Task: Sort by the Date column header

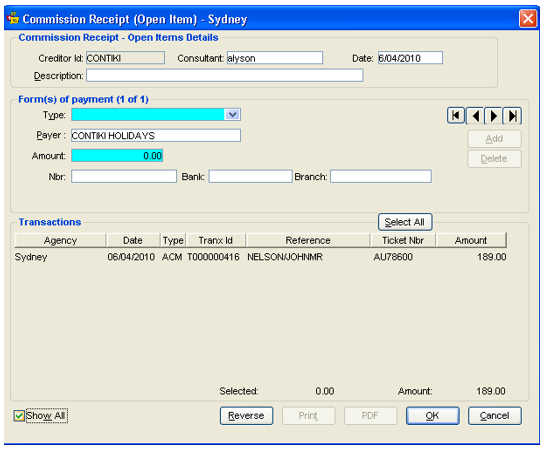Action: click(133, 240)
